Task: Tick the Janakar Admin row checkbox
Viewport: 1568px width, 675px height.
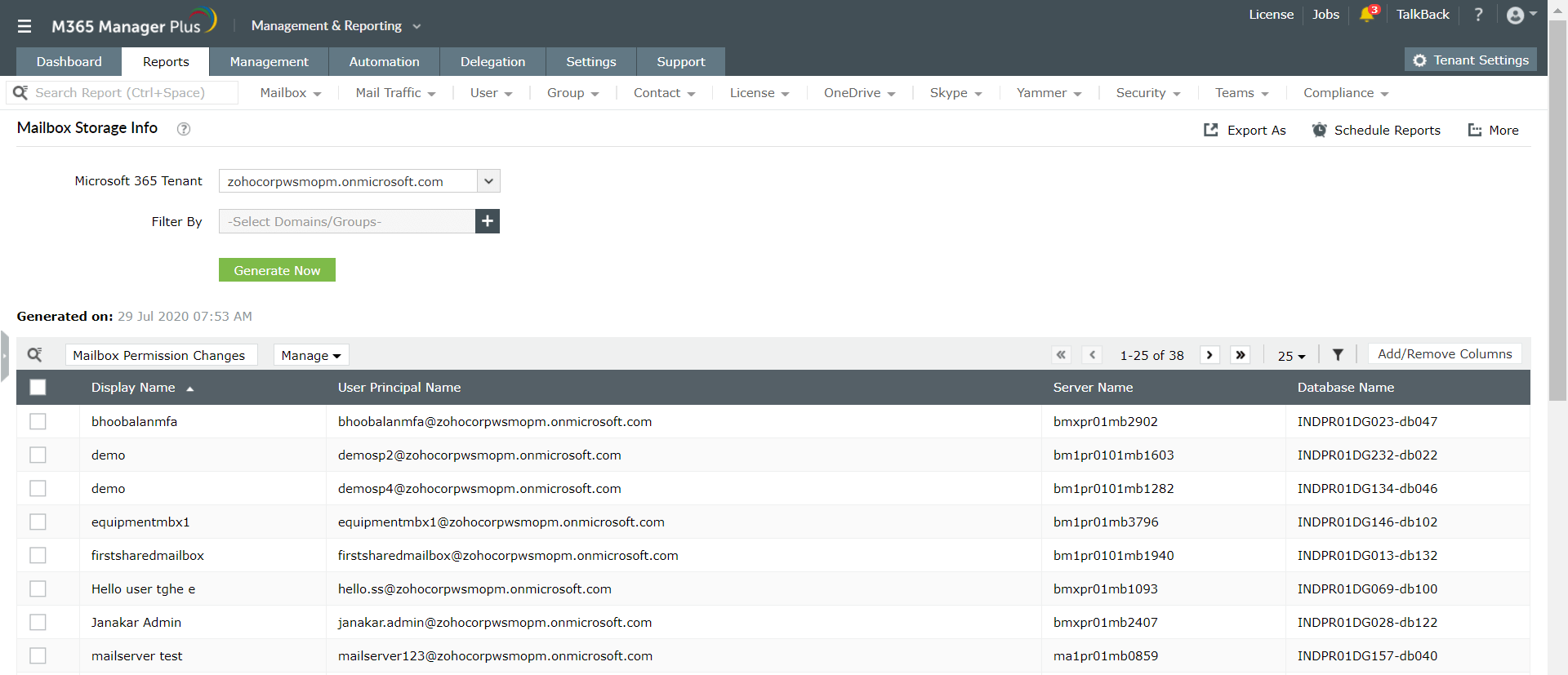Action: pos(38,623)
